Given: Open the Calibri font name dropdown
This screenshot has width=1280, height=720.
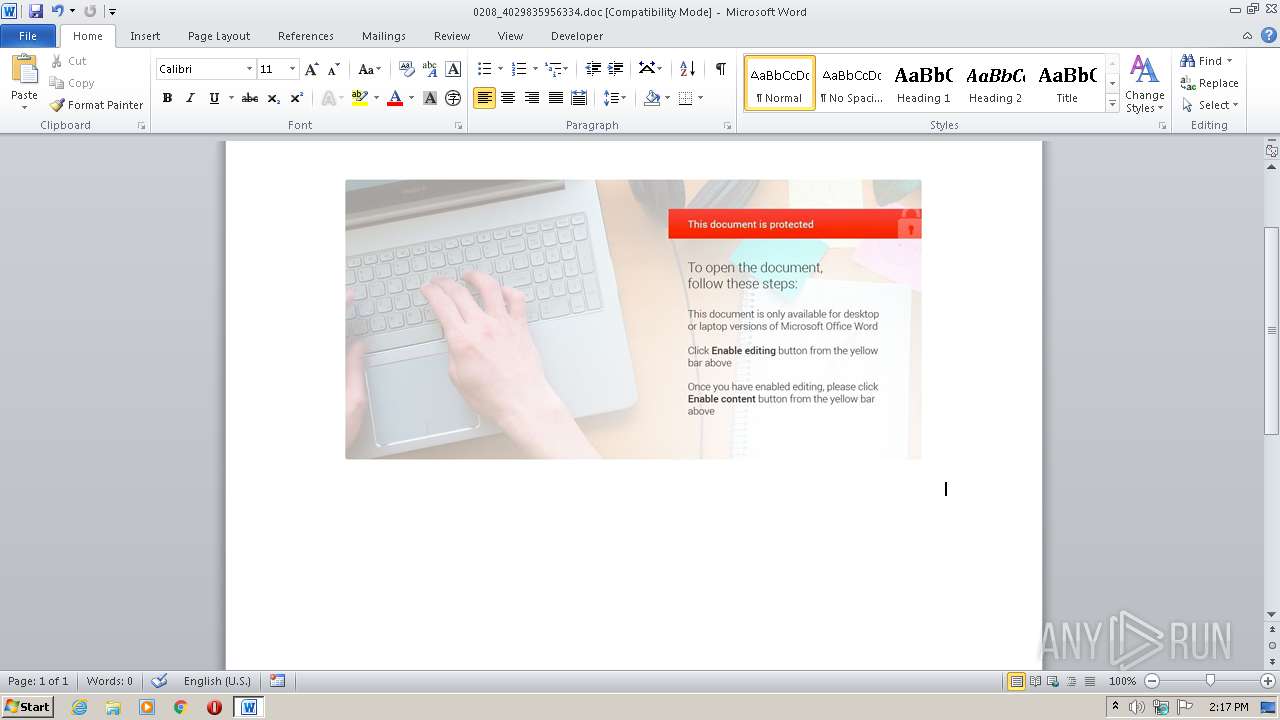Looking at the screenshot, I should (249, 69).
